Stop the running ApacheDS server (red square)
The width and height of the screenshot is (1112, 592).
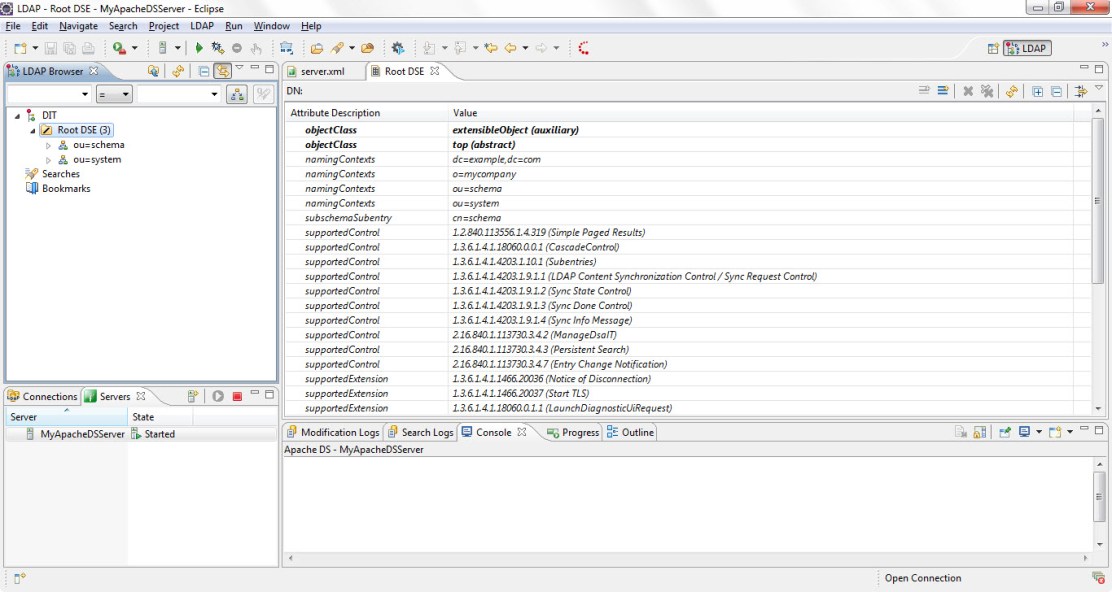[x=237, y=397]
